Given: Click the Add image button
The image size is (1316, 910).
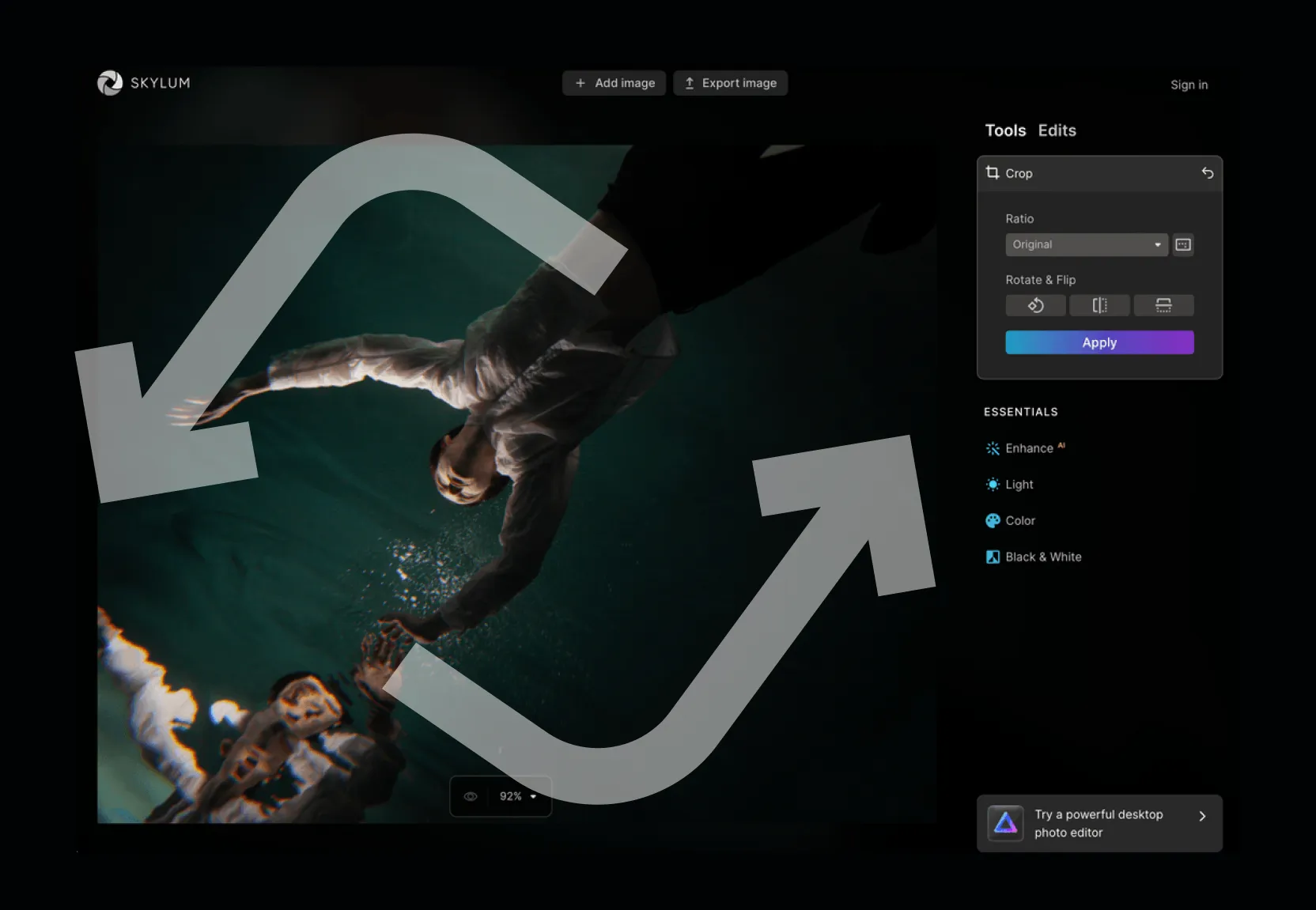Looking at the screenshot, I should coord(614,83).
